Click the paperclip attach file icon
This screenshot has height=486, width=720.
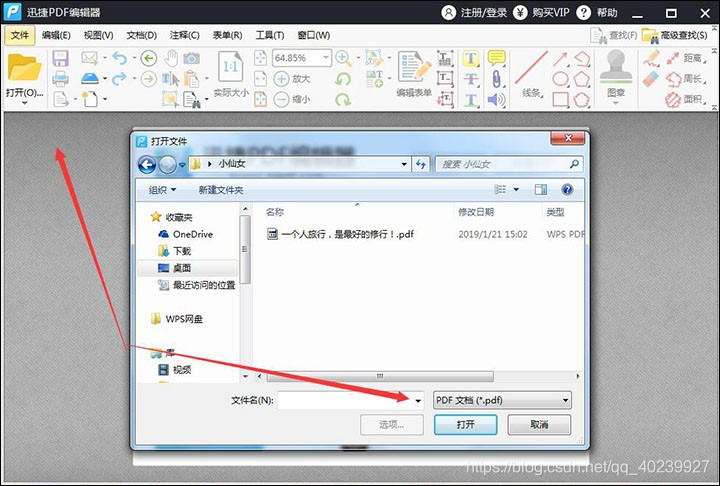[496, 79]
